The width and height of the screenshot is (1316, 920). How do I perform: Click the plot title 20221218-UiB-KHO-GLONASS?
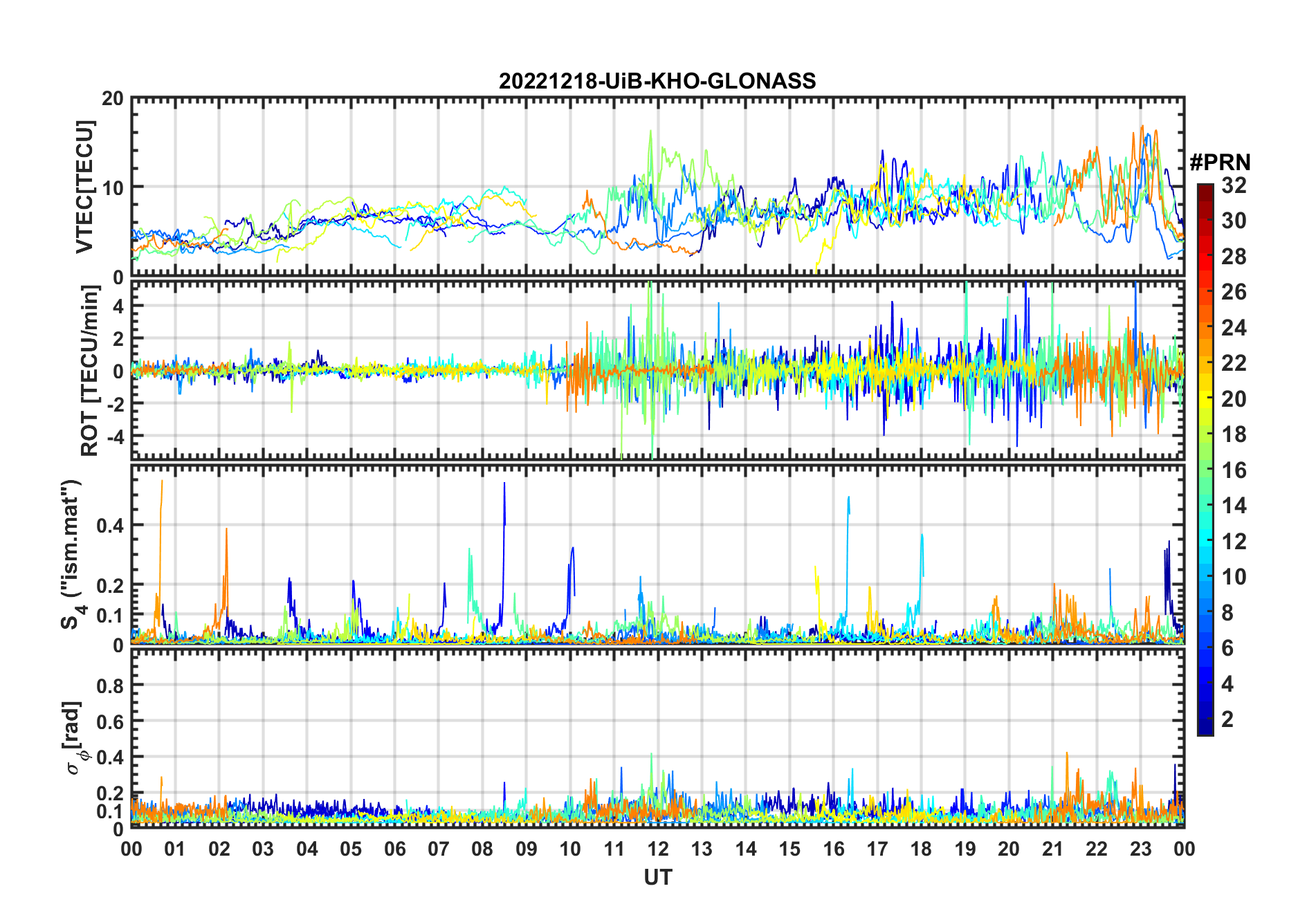pyautogui.click(x=657, y=81)
